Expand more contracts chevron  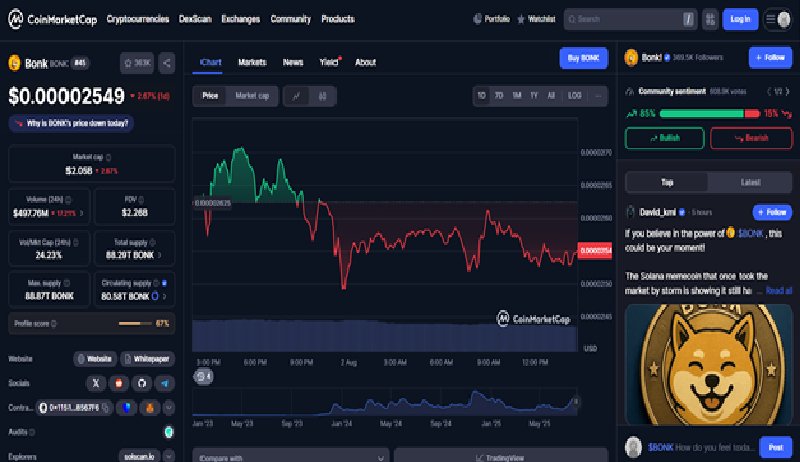(169, 407)
